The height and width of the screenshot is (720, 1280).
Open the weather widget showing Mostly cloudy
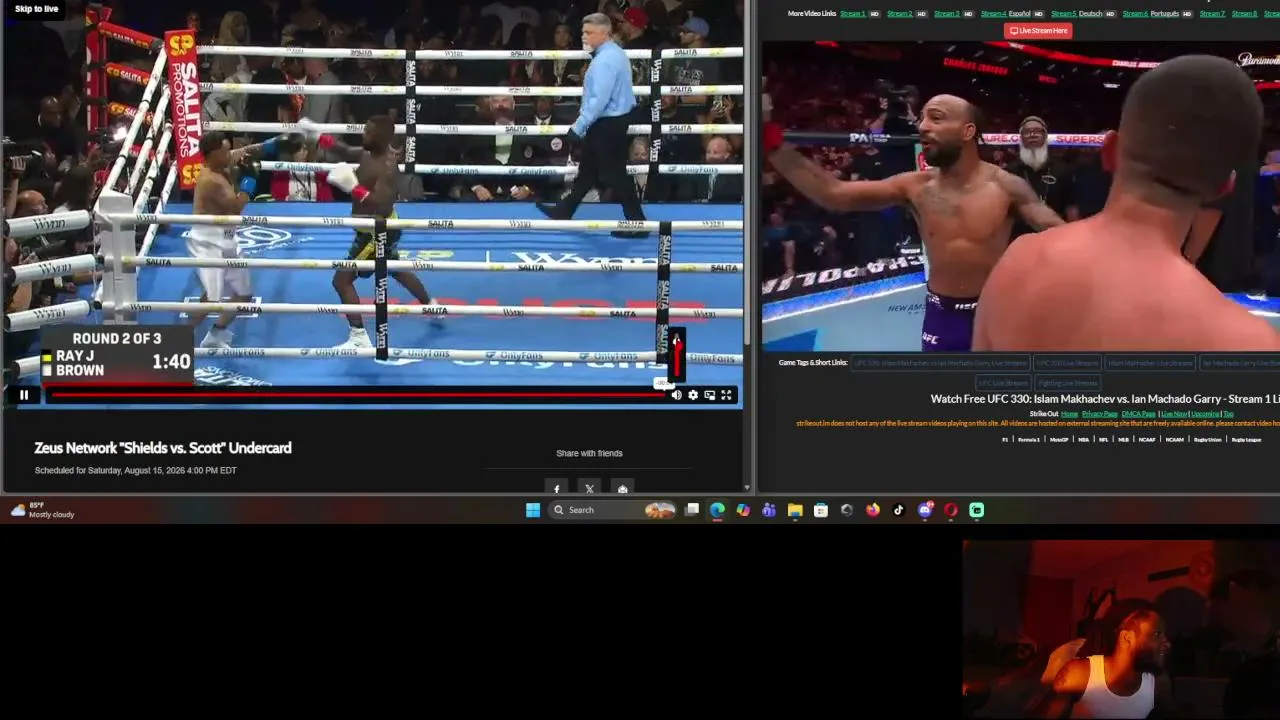point(42,510)
